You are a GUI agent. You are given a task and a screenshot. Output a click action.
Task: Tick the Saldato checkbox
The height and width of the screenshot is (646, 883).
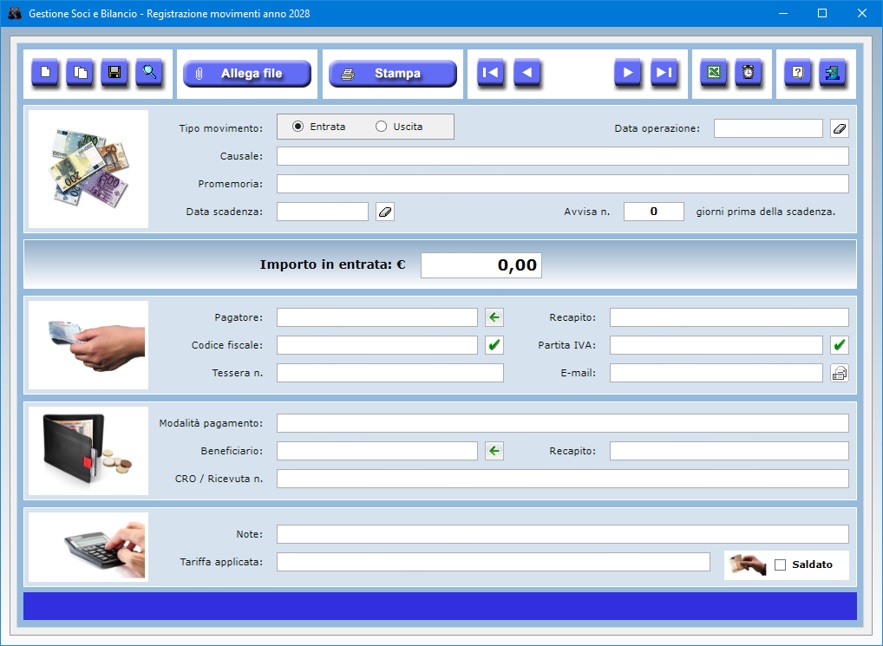(780, 565)
